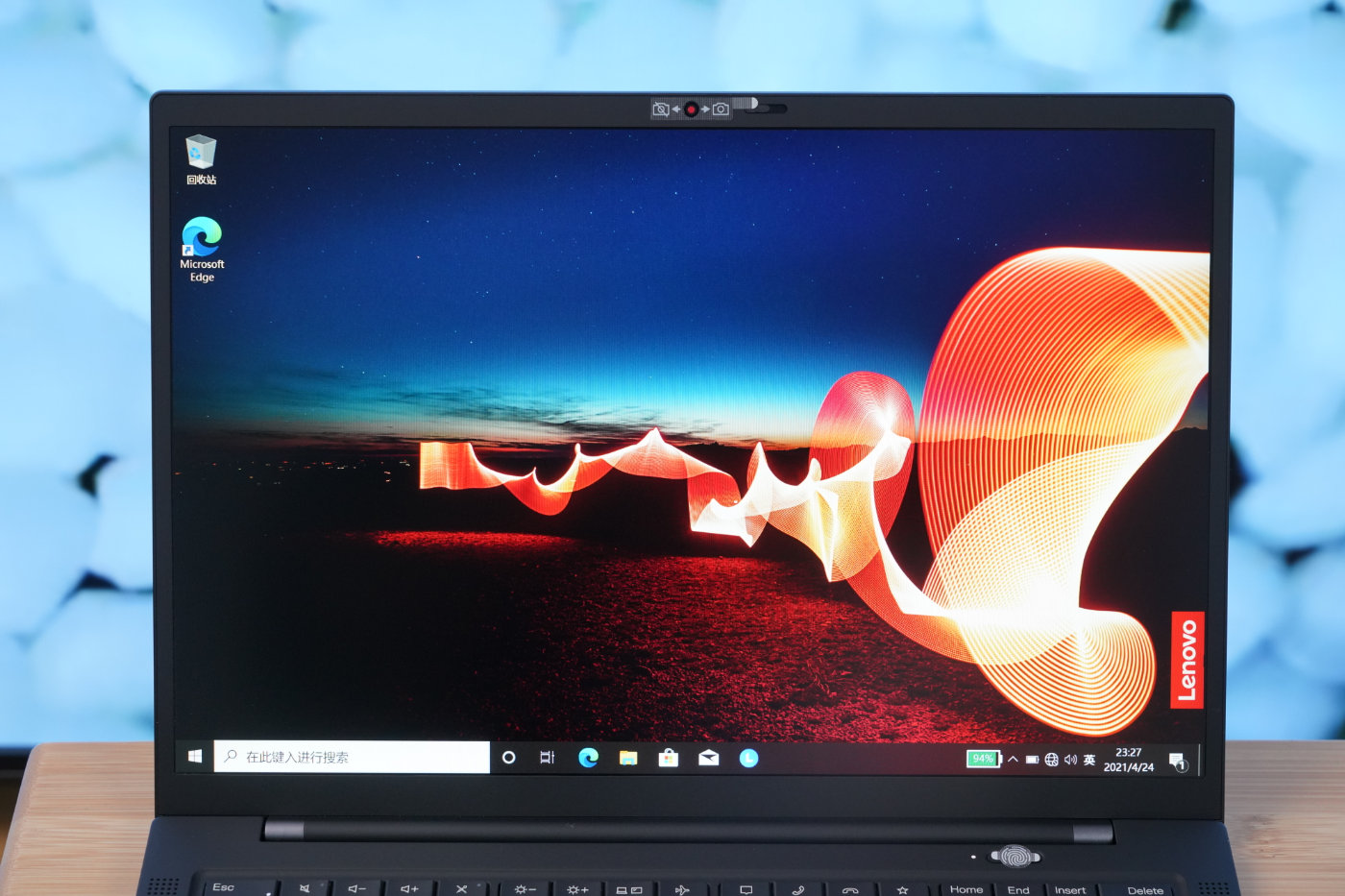Open network settings via the globe tray icon
The width and height of the screenshot is (1345, 896).
[1051, 759]
